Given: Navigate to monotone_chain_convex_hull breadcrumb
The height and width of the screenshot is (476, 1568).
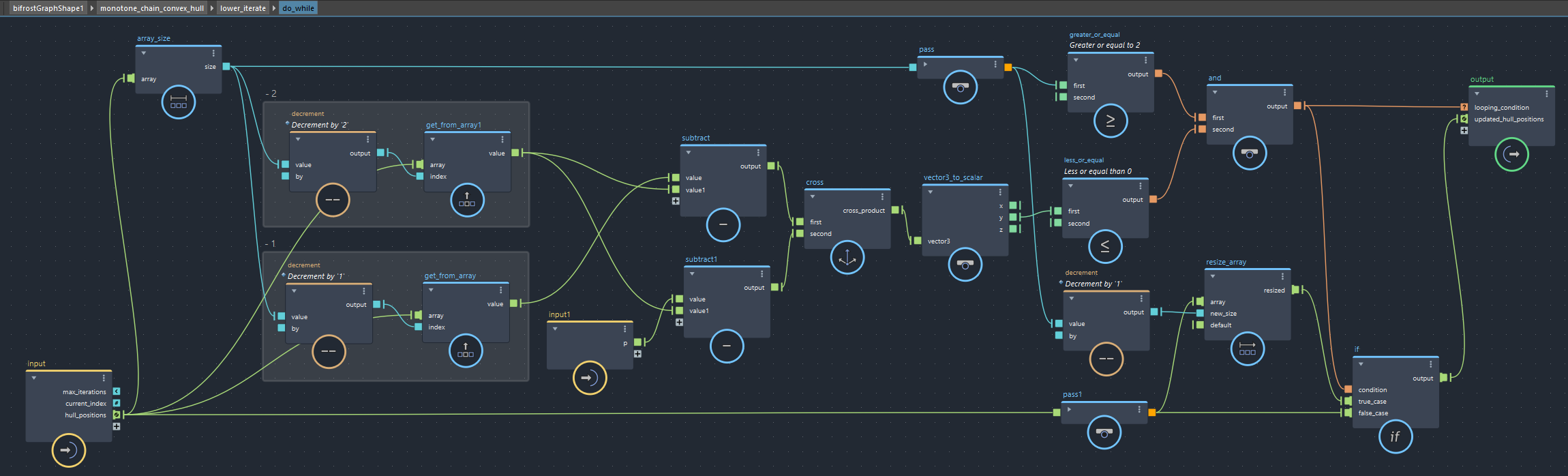Looking at the screenshot, I should tap(152, 8).
